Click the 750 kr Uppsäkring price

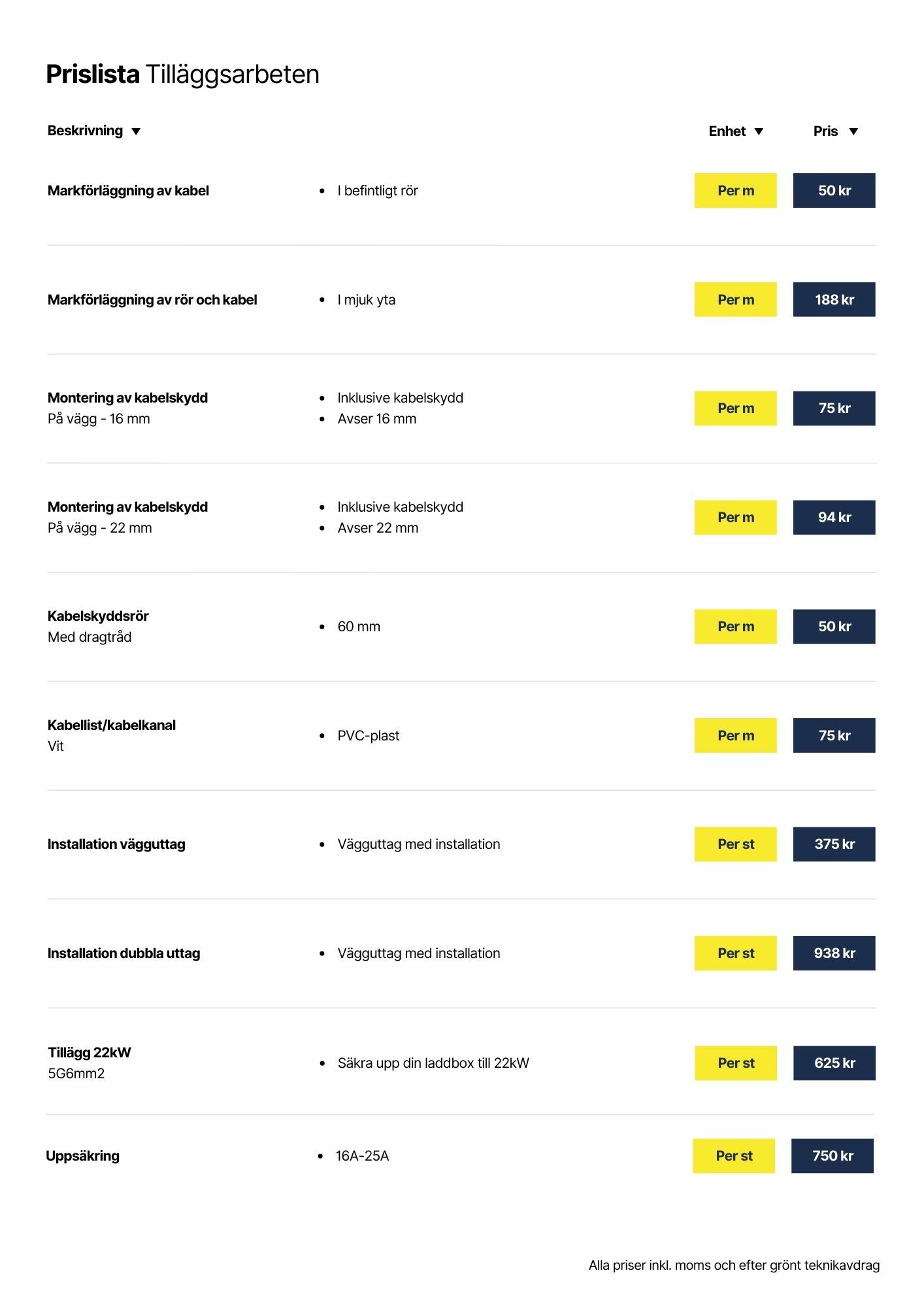(833, 1155)
